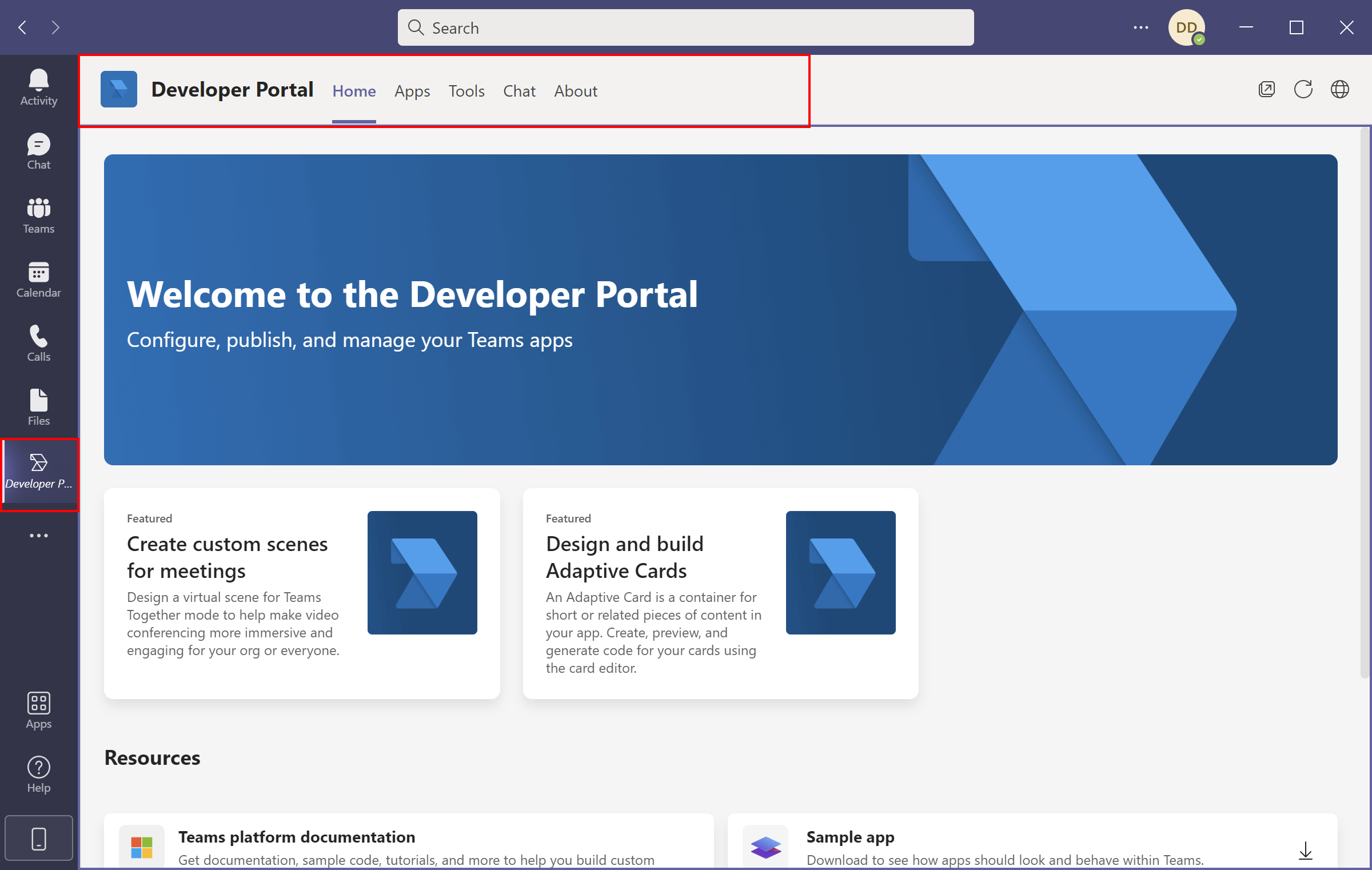Open the DD profile avatar menu
This screenshot has width=1372, height=870.
tap(1186, 27)
